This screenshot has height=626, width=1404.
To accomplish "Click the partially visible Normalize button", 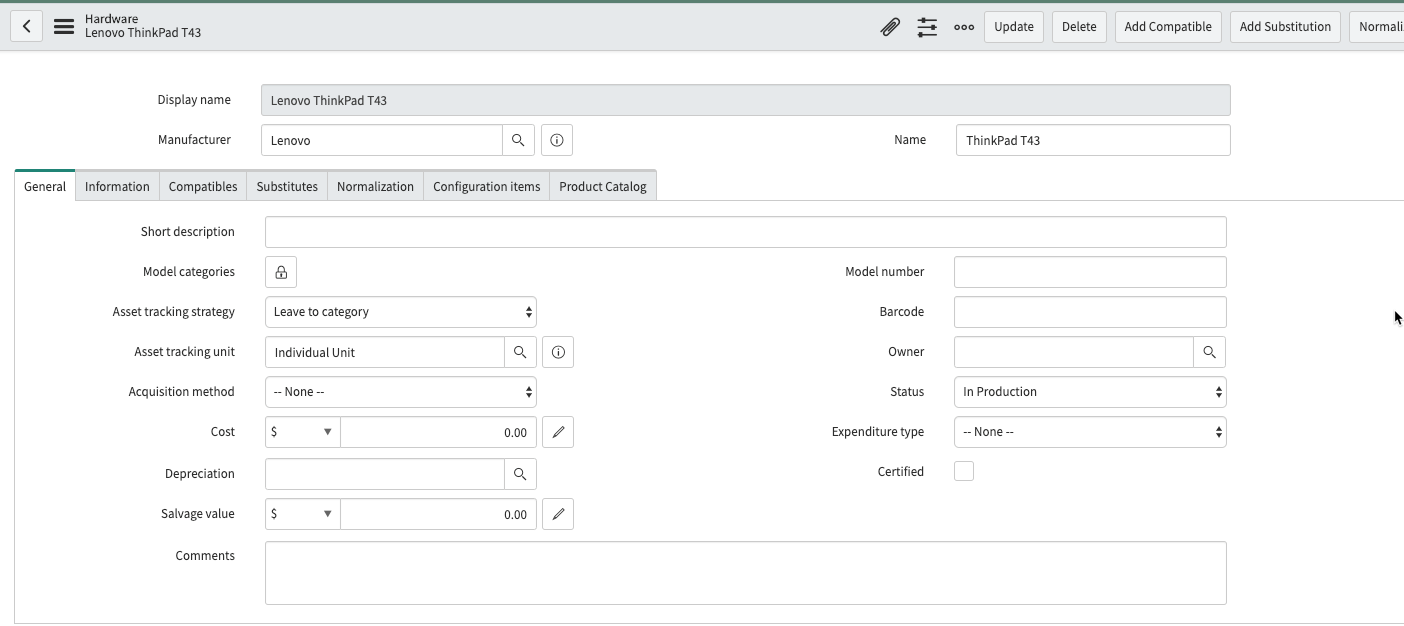I will pos(1377,27).
